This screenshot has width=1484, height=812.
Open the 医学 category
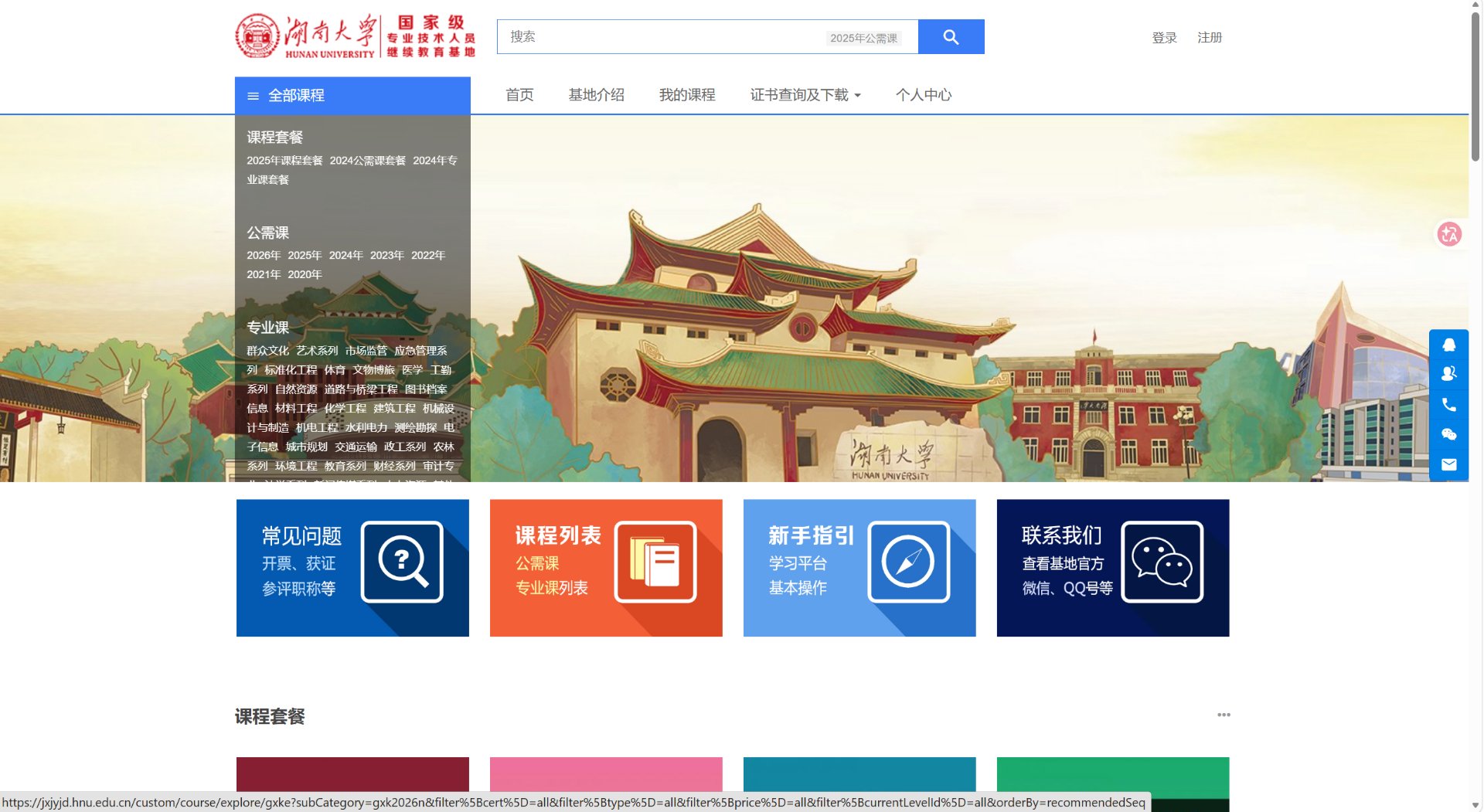coord(412,370)
